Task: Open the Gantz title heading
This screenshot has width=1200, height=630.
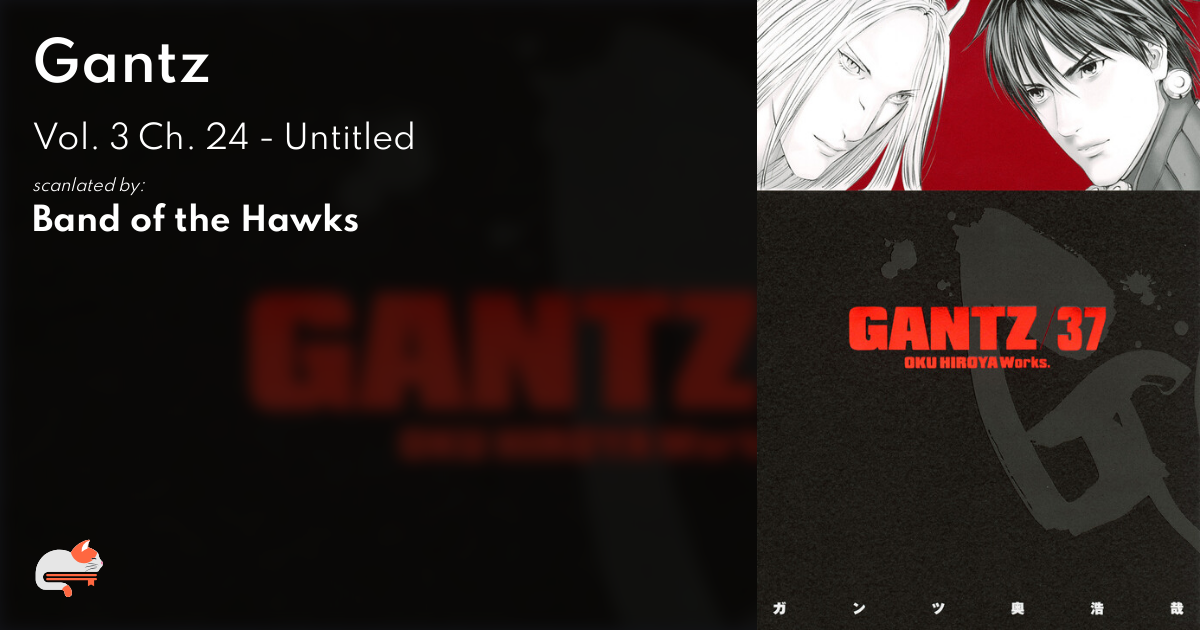Action: [122, 65]
